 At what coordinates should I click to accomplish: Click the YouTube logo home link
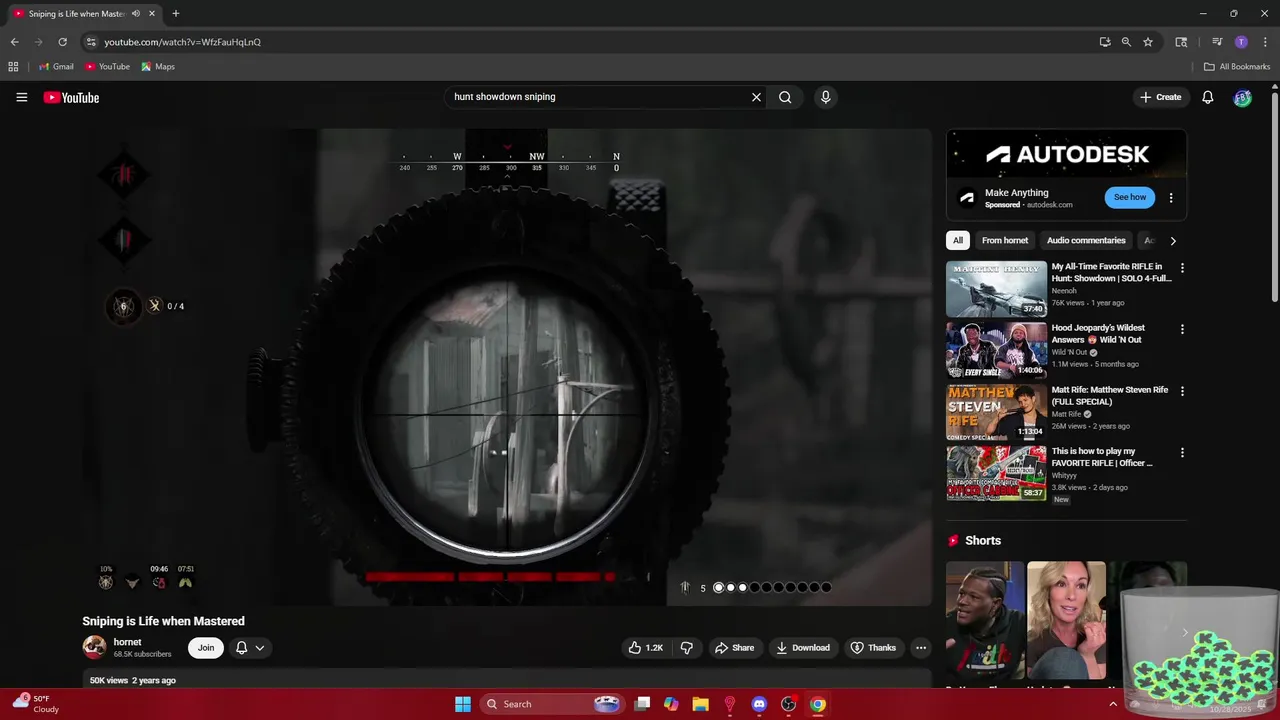(71, 97)
